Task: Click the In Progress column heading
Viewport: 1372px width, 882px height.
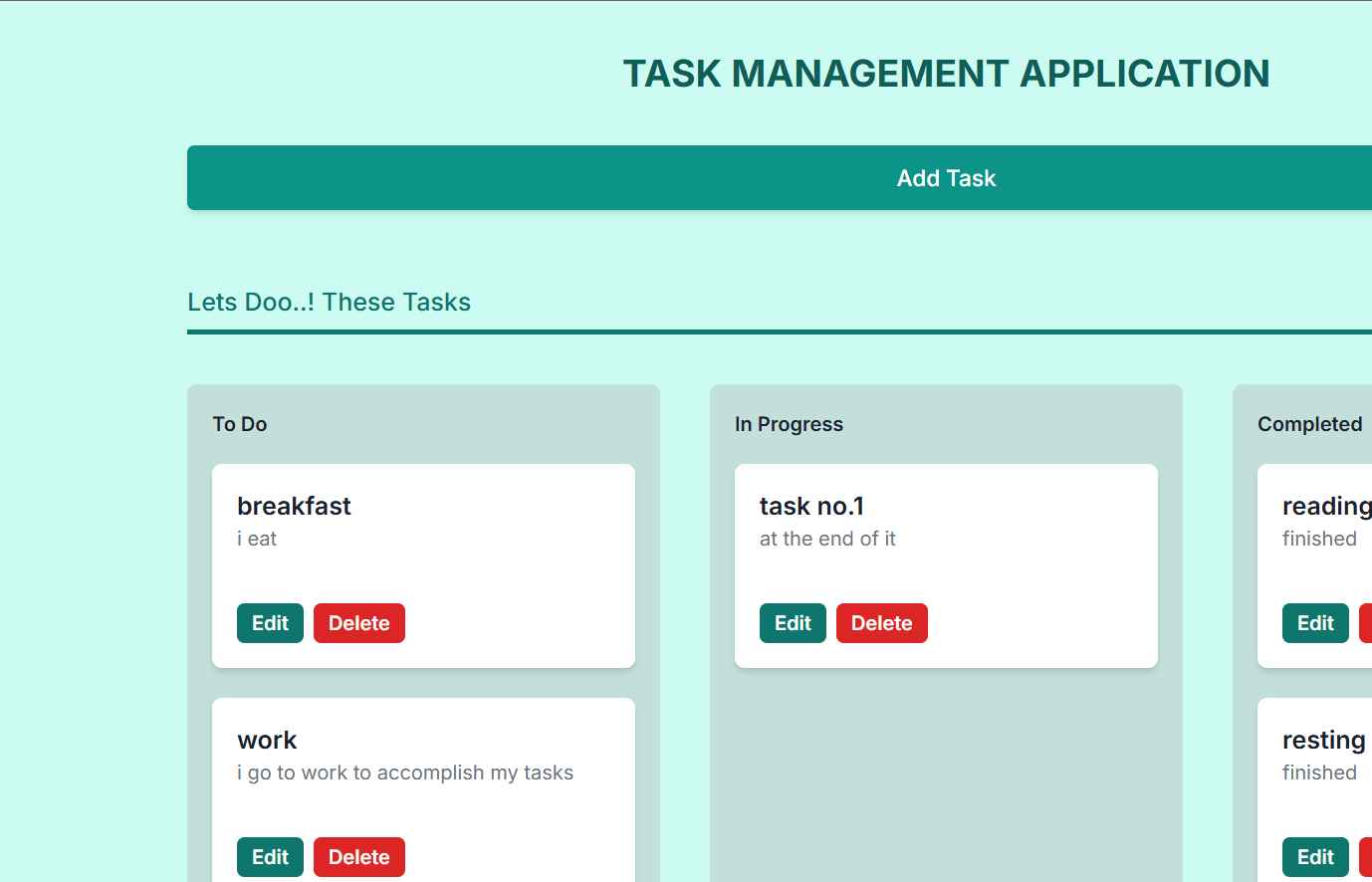Action: pyautogui.click(x=789, y=424)
